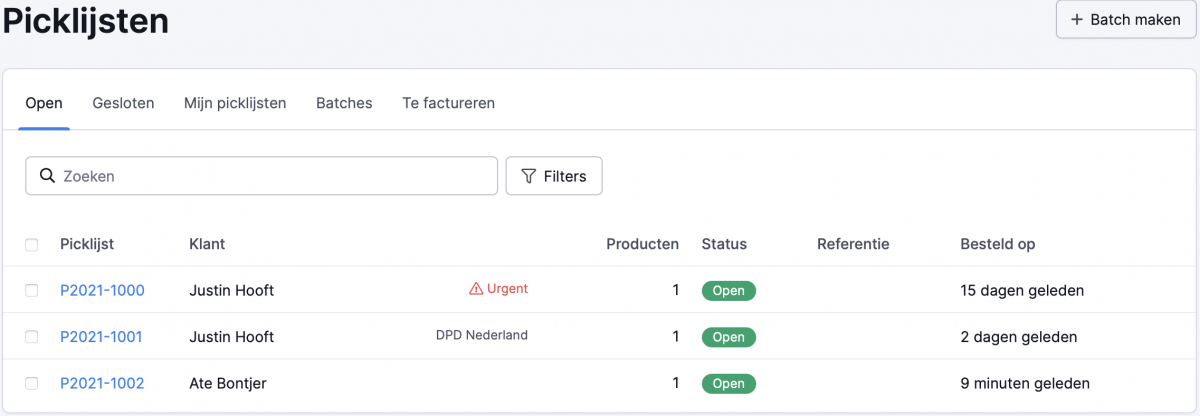Open the Filters options
This screenshot has width=1200, height=416.
(x=554, y=176)
